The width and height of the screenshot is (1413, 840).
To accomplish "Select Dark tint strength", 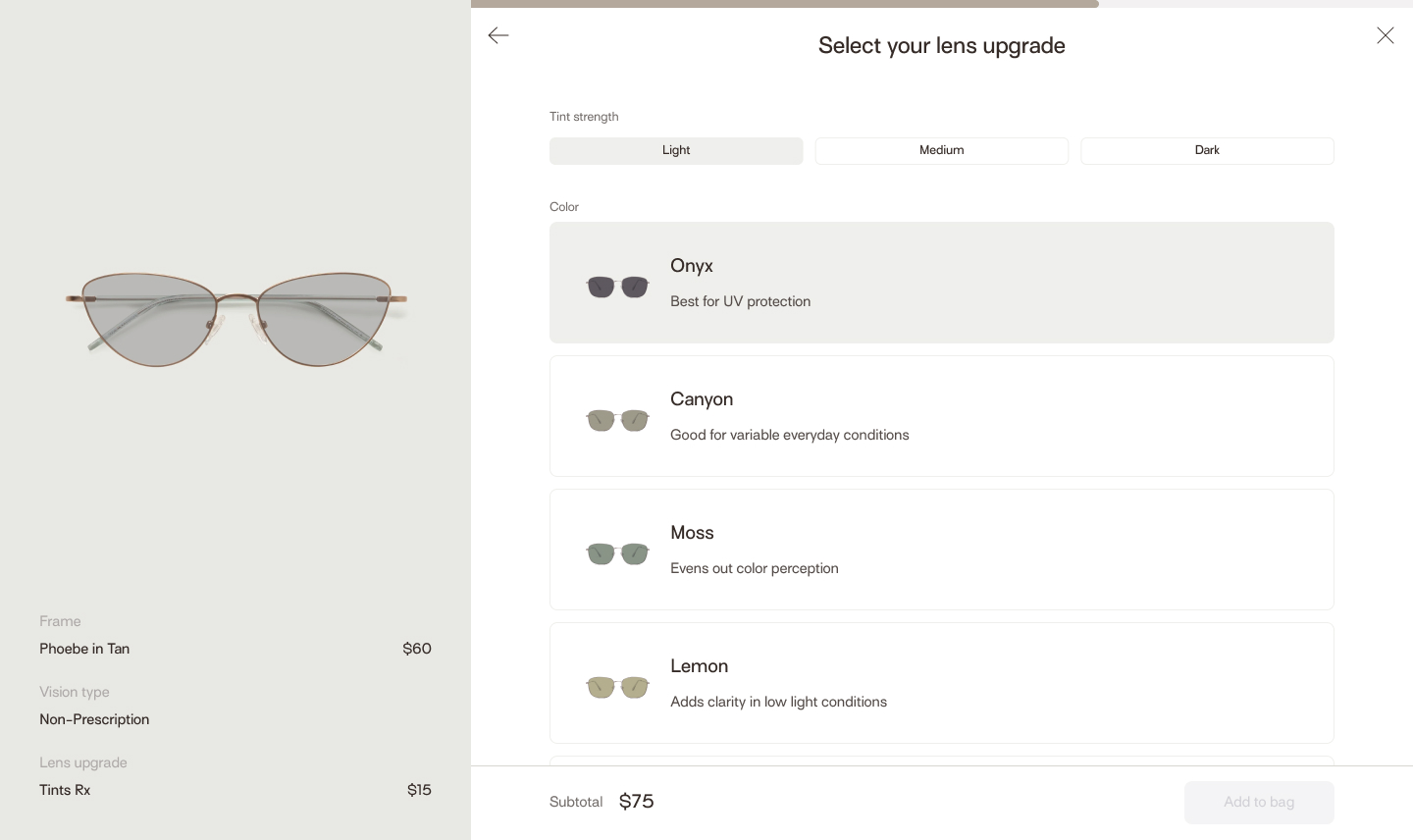I will point(1207,151).
